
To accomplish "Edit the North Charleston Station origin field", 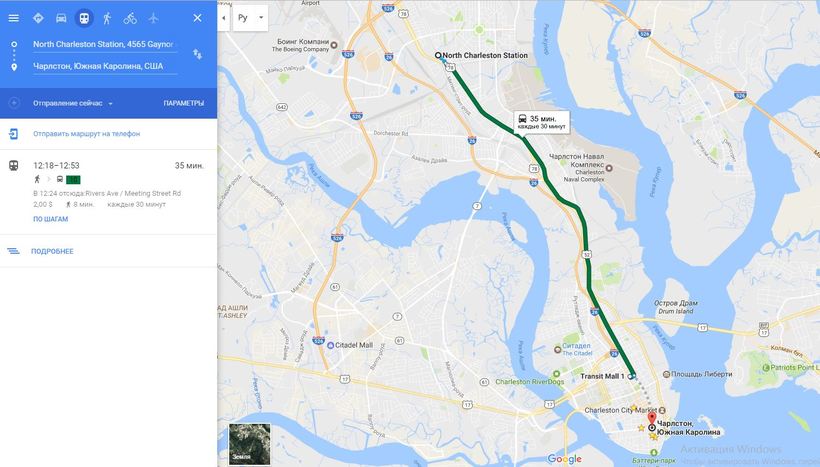I will 105,44.
